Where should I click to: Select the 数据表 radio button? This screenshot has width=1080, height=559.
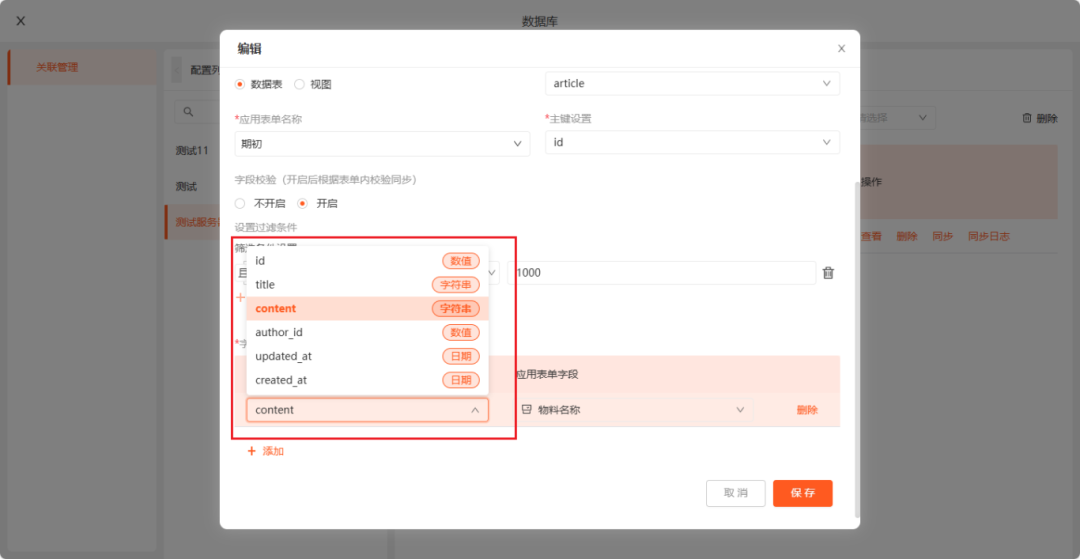(240, 84)
